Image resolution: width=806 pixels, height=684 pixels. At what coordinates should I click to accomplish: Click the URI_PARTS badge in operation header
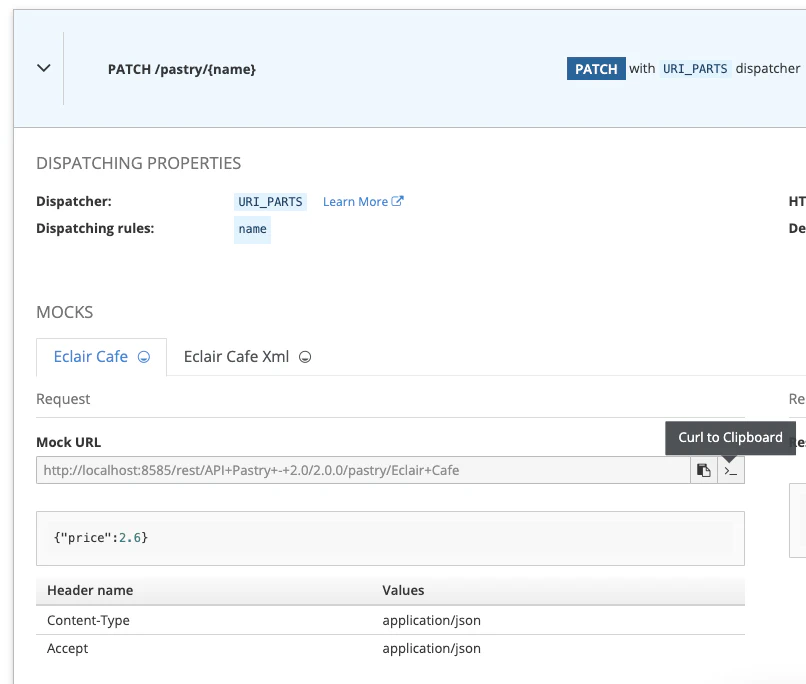coord(695,69)
